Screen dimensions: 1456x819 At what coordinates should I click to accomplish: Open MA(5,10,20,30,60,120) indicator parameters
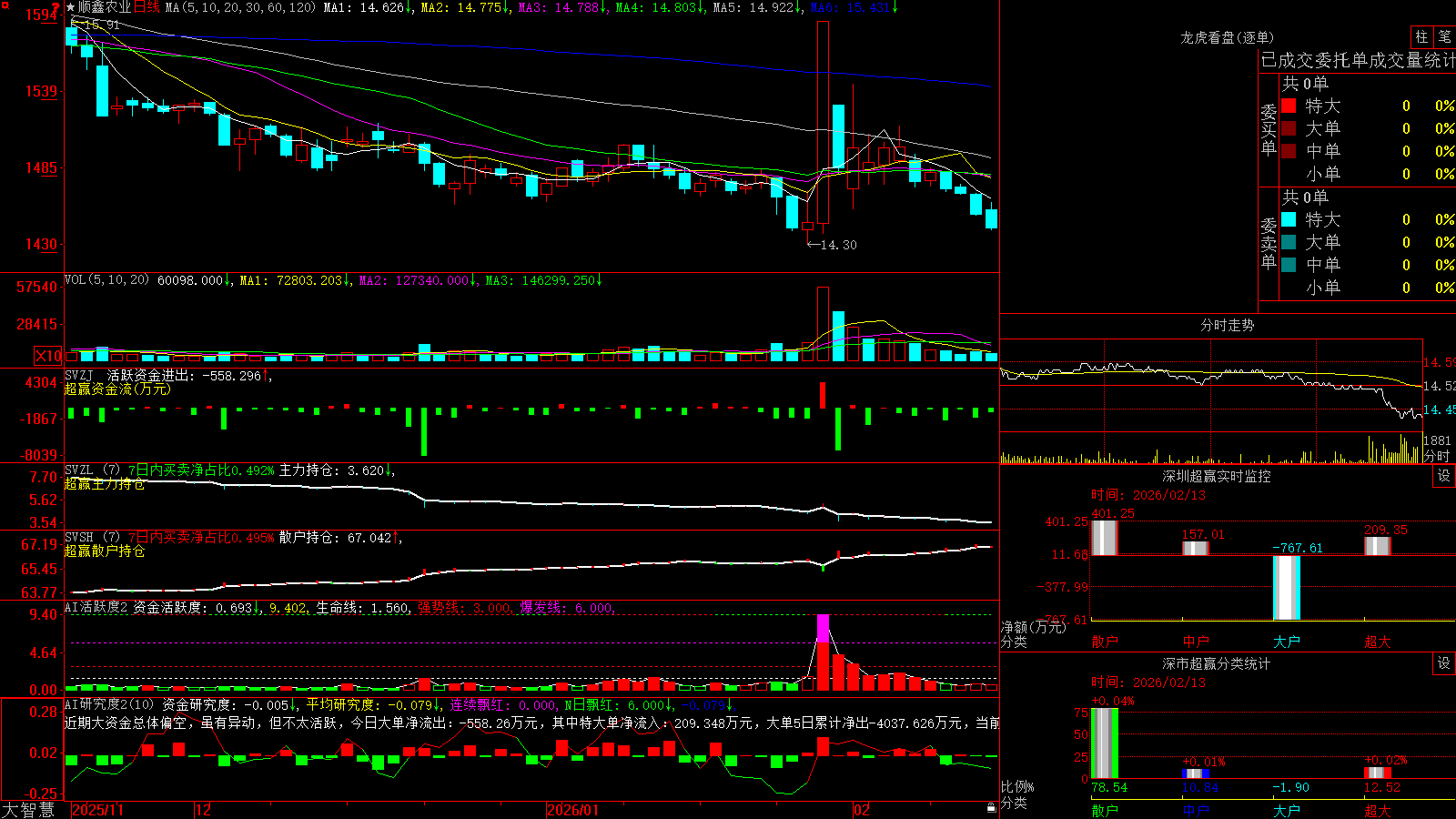pyautogui.click(x=240, y=7)
